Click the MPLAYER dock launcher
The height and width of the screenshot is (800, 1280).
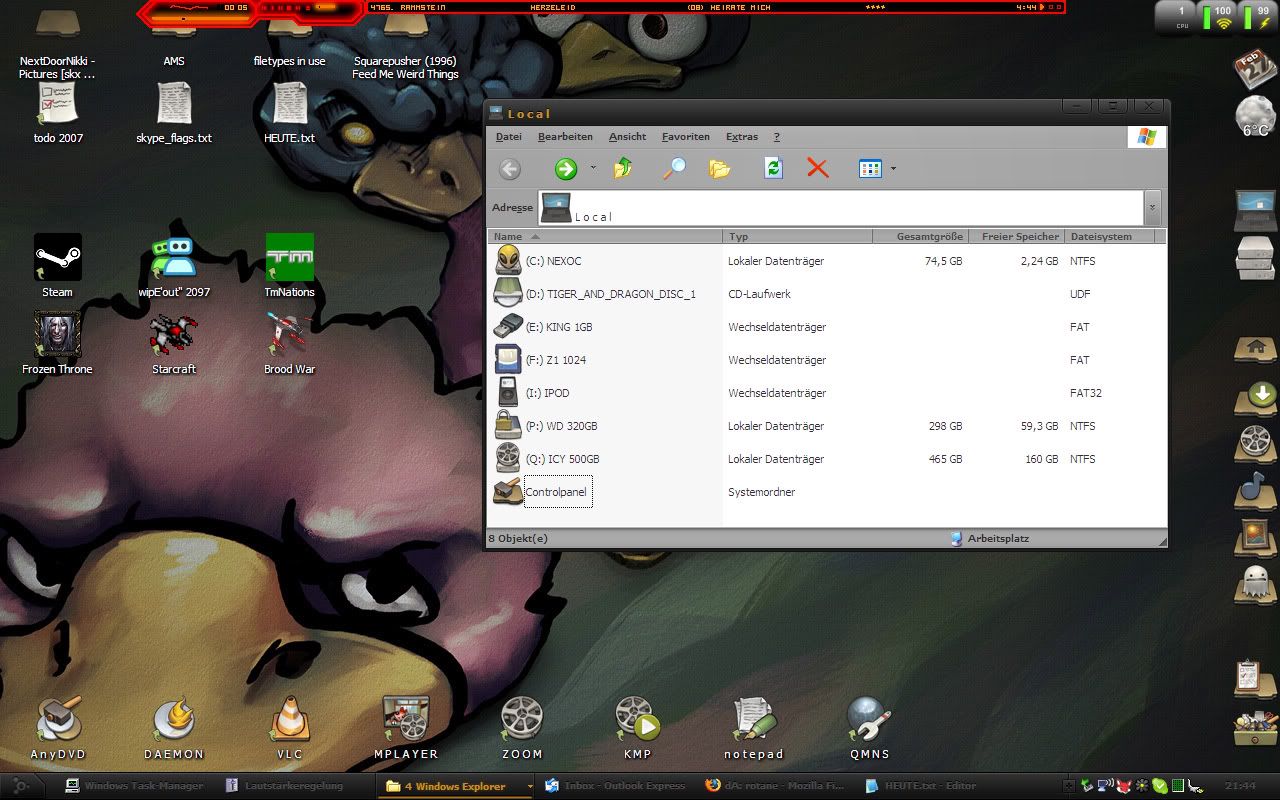click(x=406, y=728)
